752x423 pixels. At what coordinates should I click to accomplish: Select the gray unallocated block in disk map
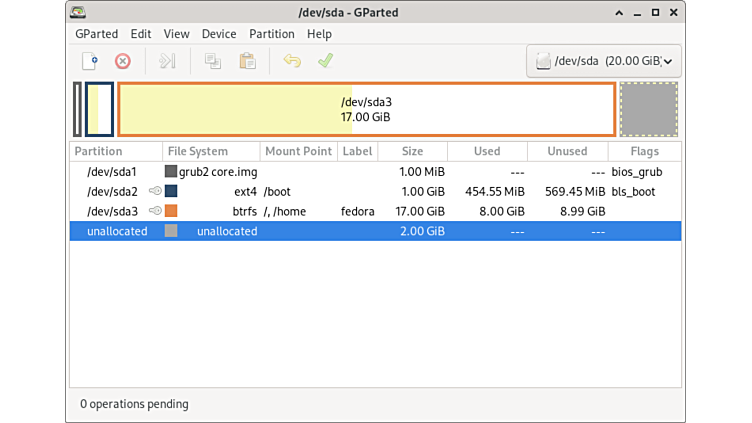click(x=648, y=109)
